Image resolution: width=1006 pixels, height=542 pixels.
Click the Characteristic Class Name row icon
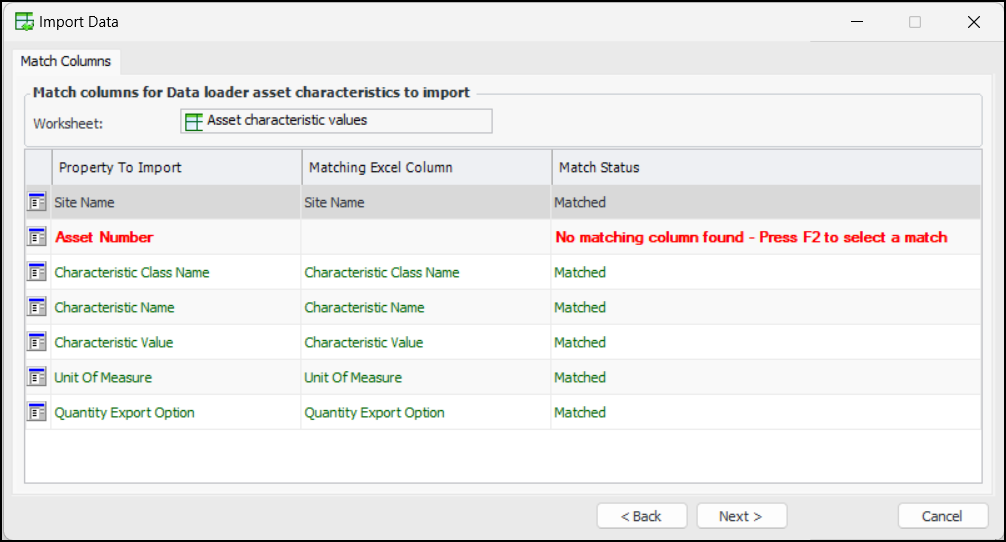click(37, 272)
